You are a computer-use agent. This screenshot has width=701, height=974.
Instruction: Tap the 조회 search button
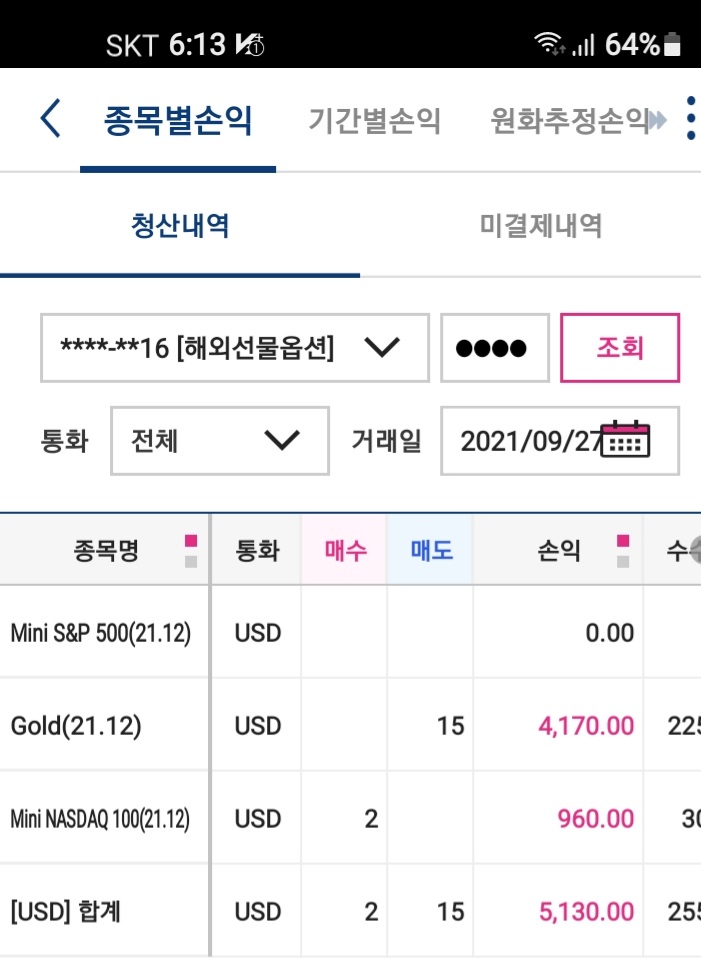point(620,348)
